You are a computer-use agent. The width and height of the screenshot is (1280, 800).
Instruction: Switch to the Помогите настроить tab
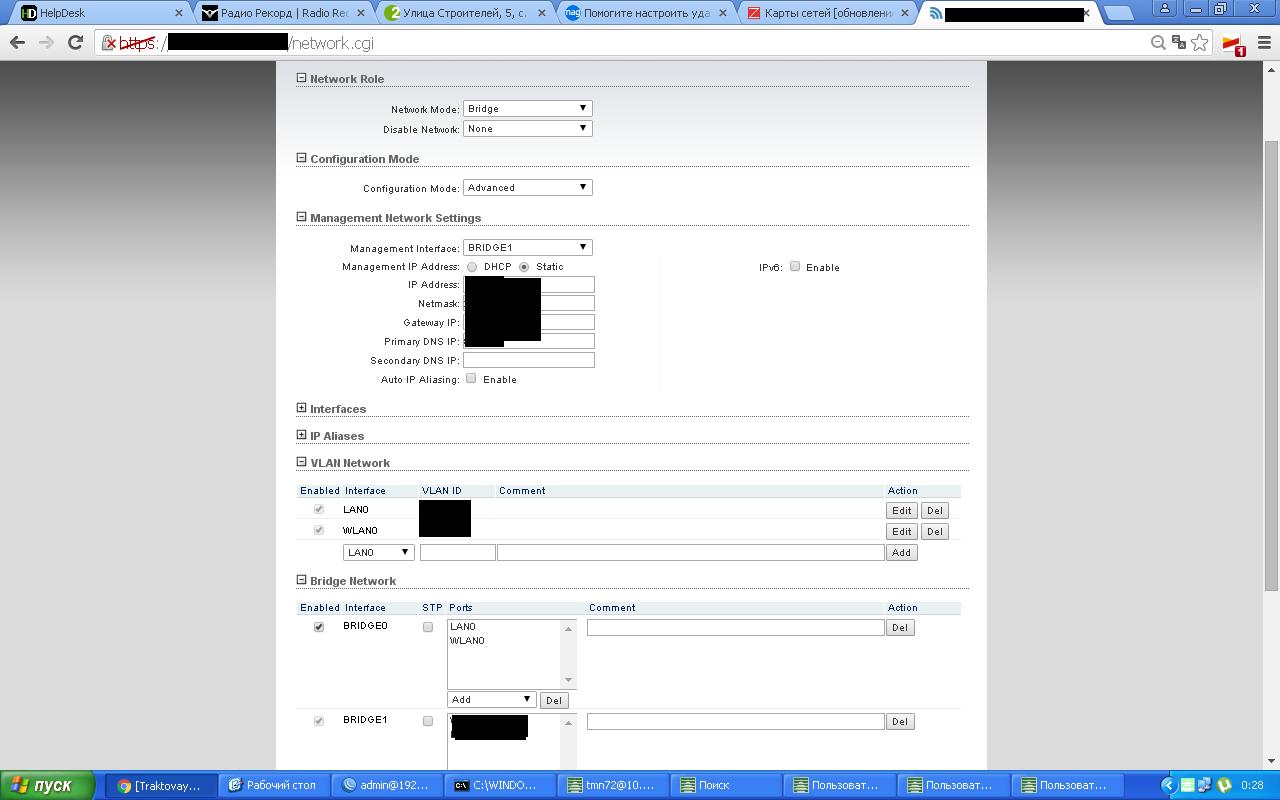click(644, 13)
